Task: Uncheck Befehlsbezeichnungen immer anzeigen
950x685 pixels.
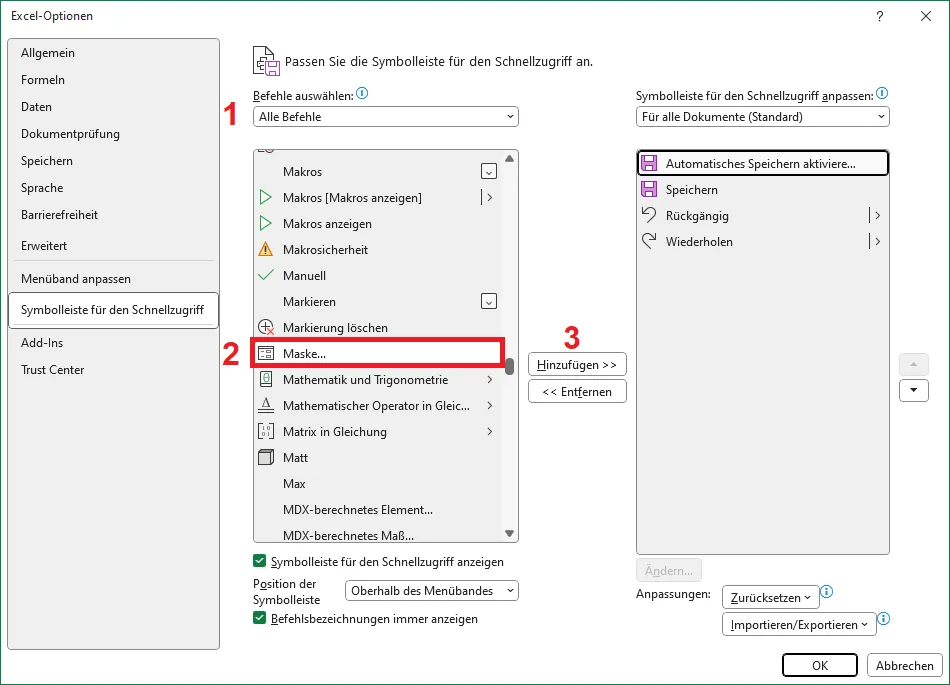Action: pyautogui.click(x=261, y=619)
